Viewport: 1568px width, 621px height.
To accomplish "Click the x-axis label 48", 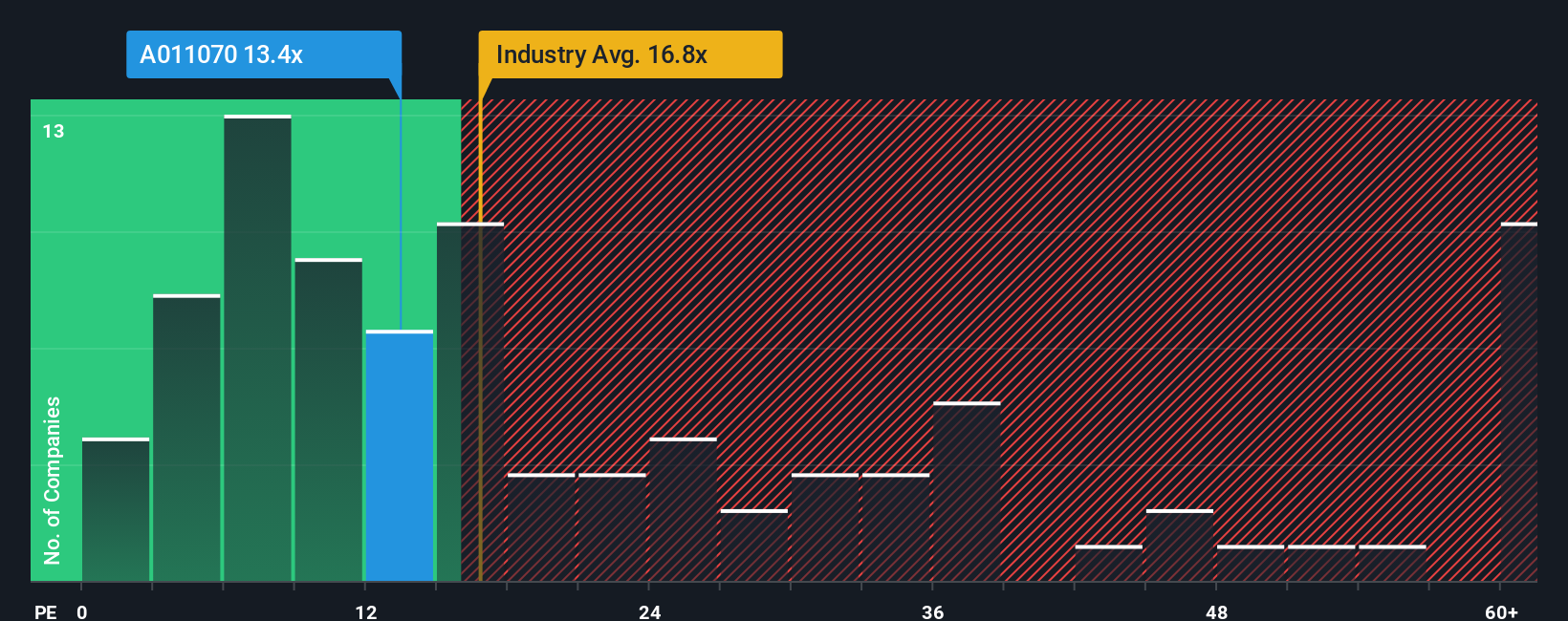I will point(1216,611).
